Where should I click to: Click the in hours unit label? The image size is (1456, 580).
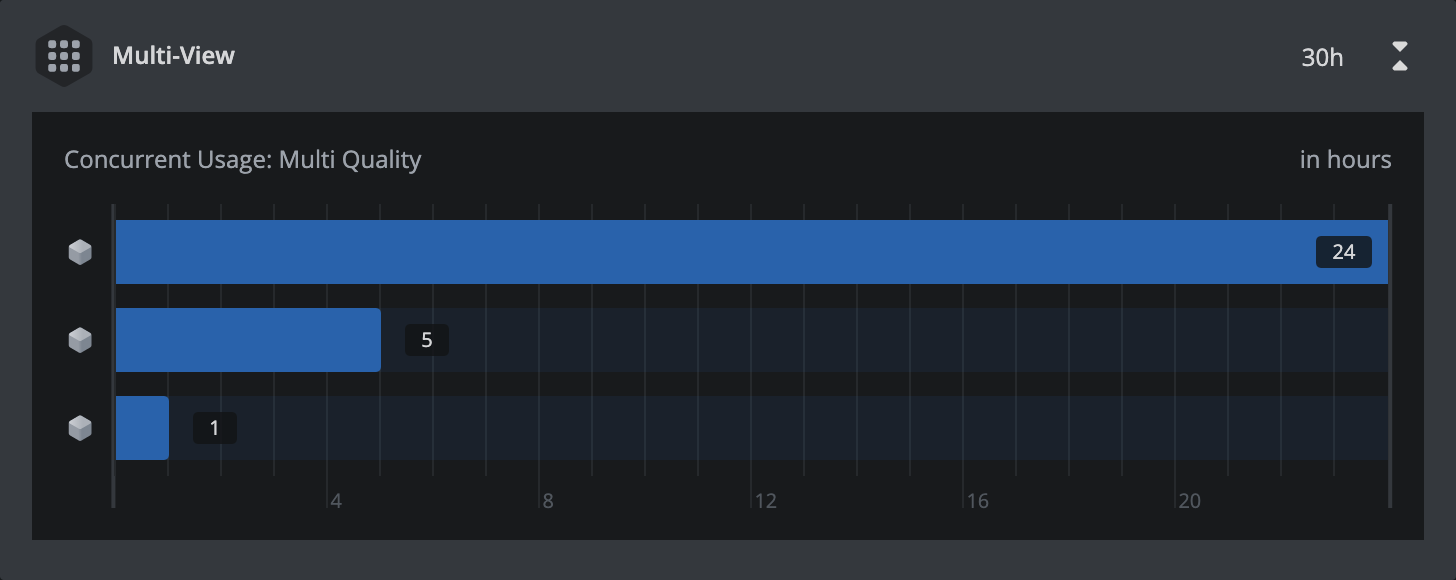[x=1345, y=159]
